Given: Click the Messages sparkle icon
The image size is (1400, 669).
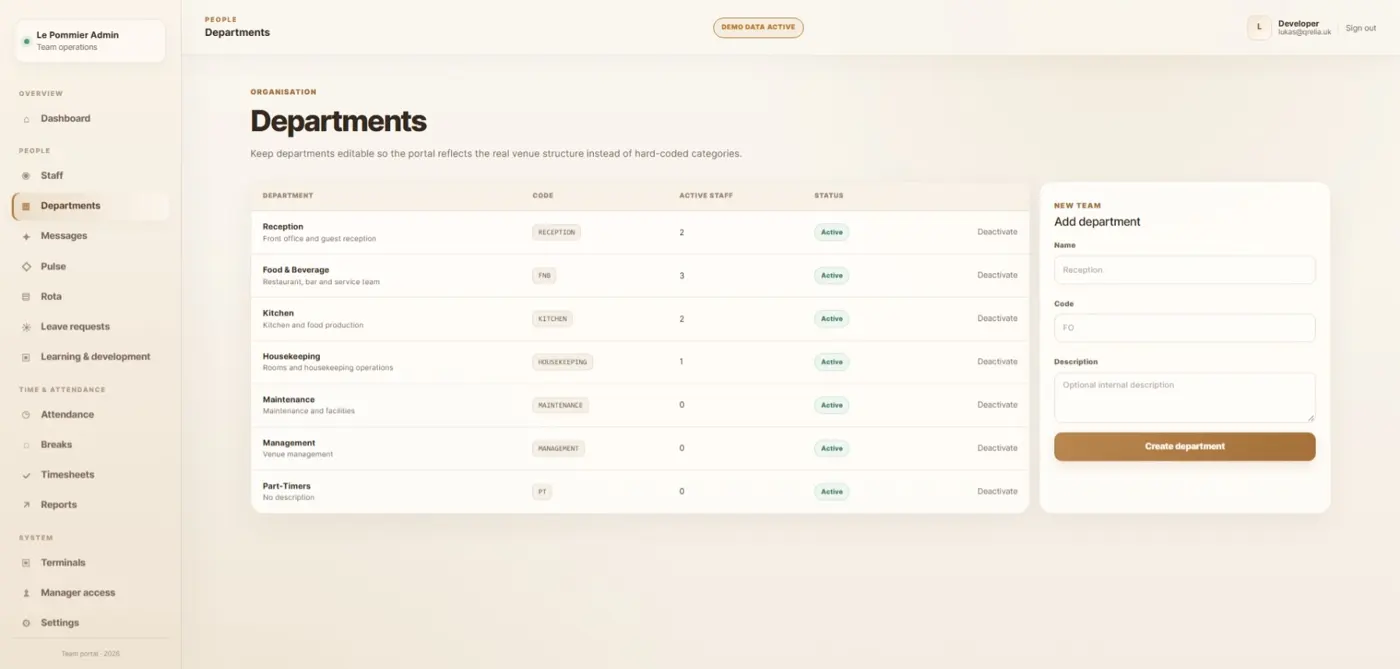Looking at the screenshot, I should click(26, 236).
